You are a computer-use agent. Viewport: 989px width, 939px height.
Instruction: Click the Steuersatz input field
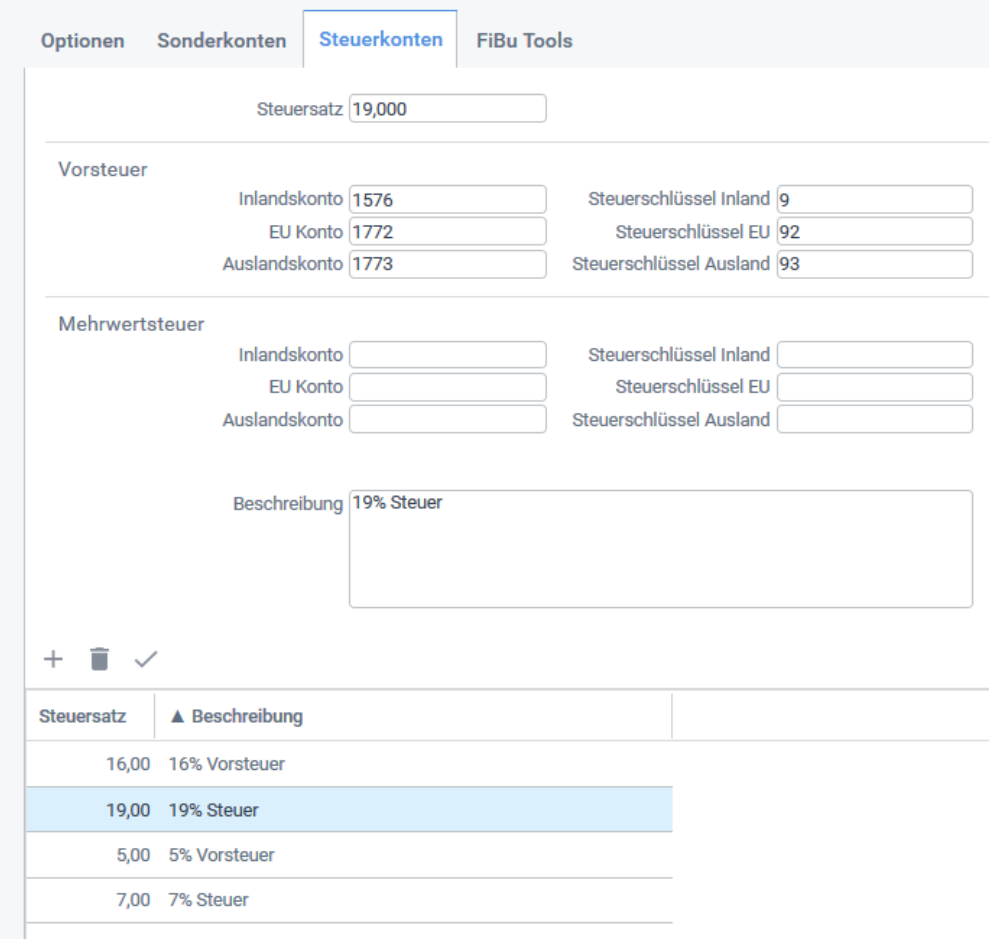pos(447,109)
